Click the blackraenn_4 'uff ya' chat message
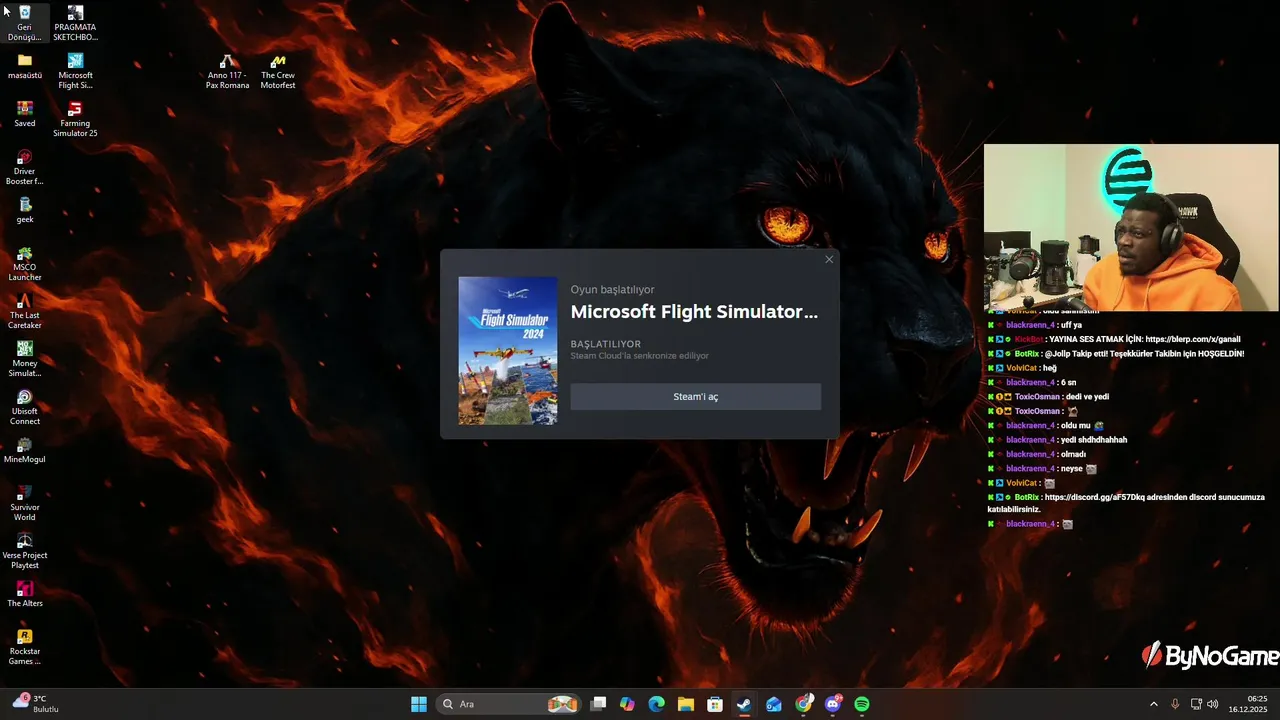The height and width of the screenshot is (720, 1280). coord(1034,325)
